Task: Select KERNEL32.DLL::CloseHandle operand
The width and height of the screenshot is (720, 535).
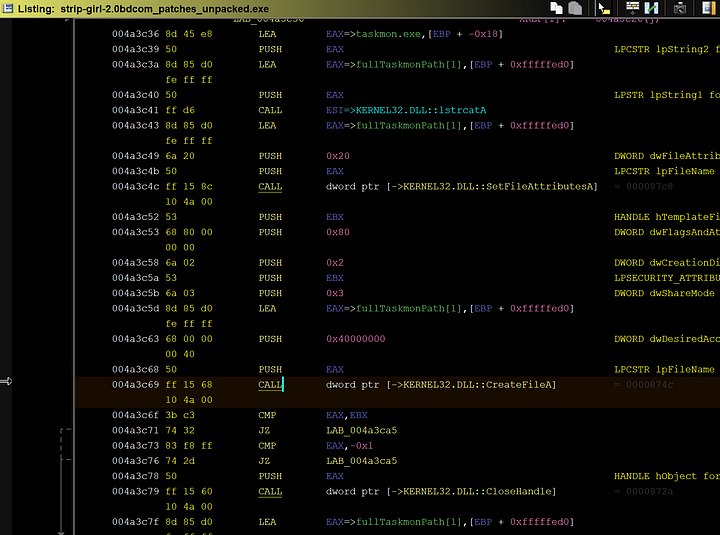Action: tap(477, 491)
